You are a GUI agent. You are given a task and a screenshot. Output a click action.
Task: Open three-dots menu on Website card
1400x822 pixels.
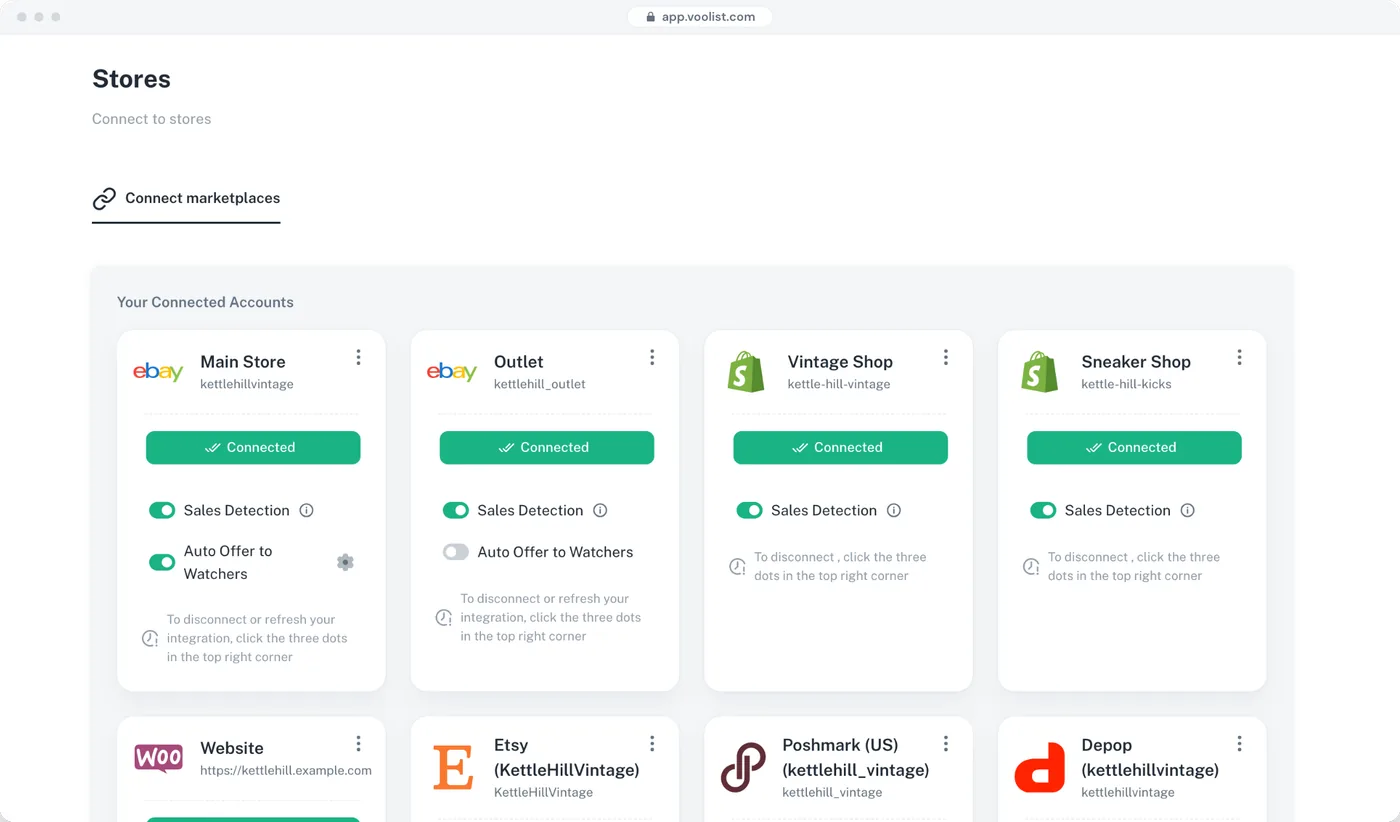[x=358, y=743]
